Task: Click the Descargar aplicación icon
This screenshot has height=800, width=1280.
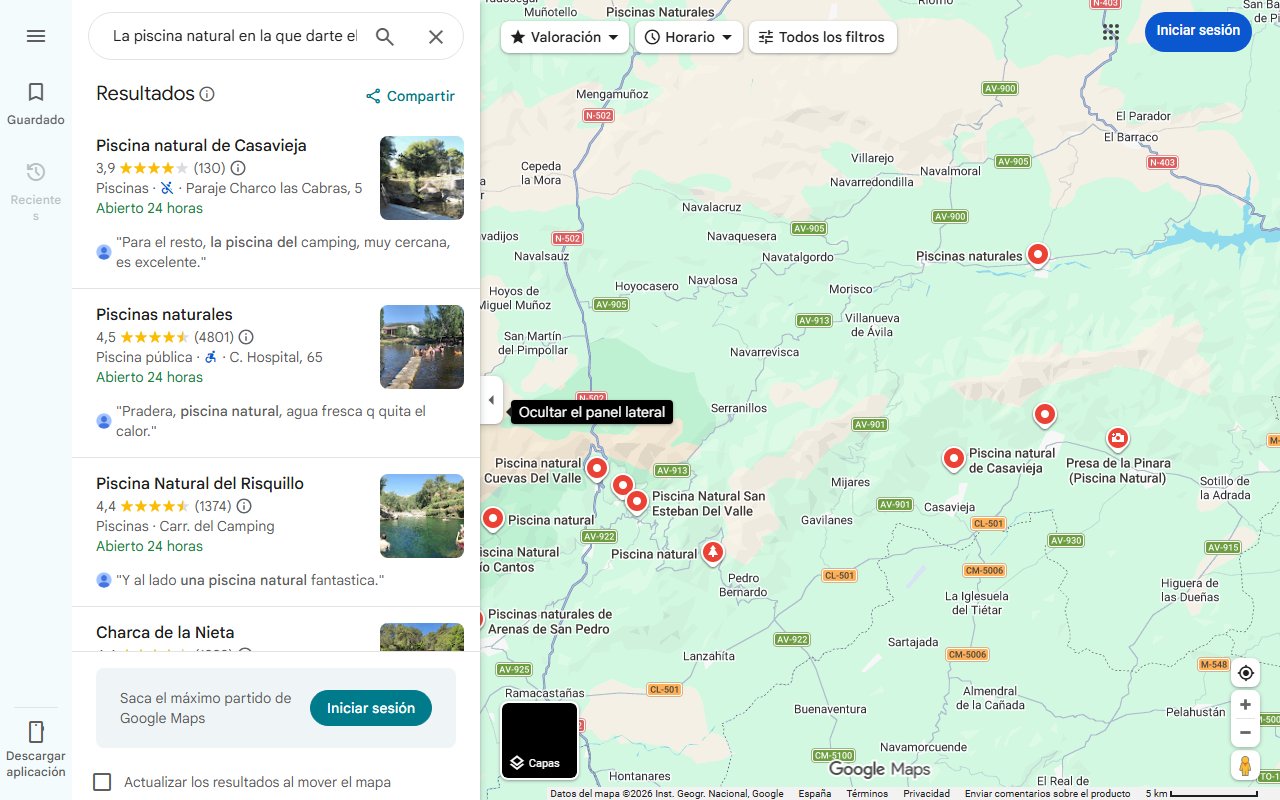Action: point(36,731)
